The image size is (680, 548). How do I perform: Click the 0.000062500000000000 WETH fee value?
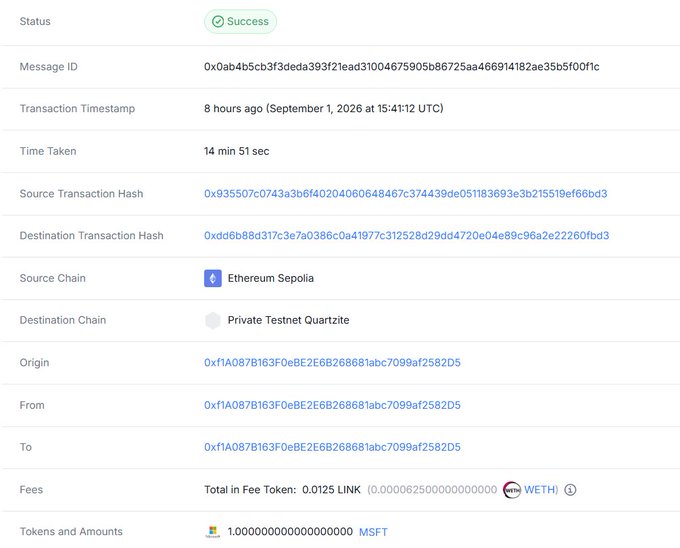pos(432,489)
